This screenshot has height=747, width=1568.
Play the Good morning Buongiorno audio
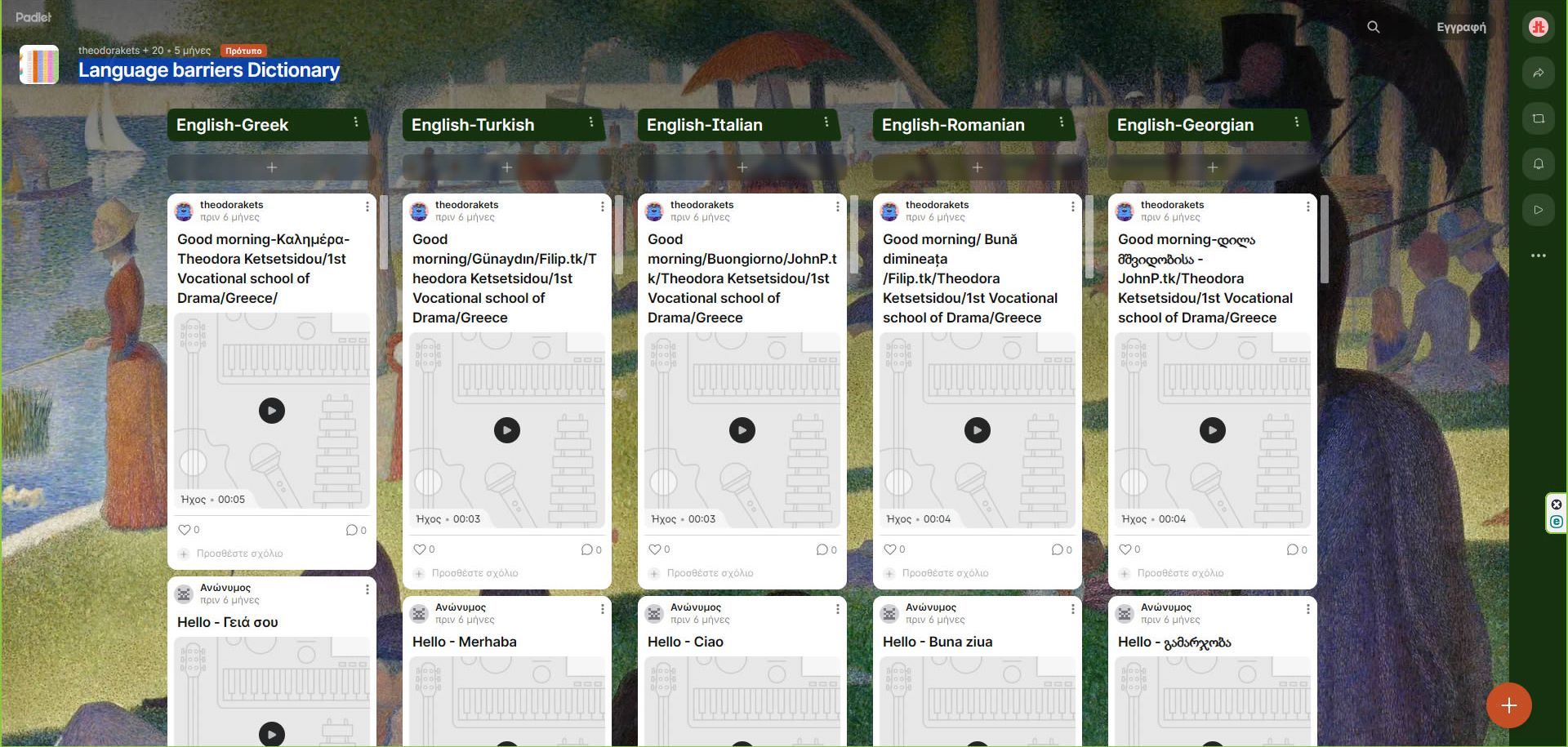coord(742,430)
